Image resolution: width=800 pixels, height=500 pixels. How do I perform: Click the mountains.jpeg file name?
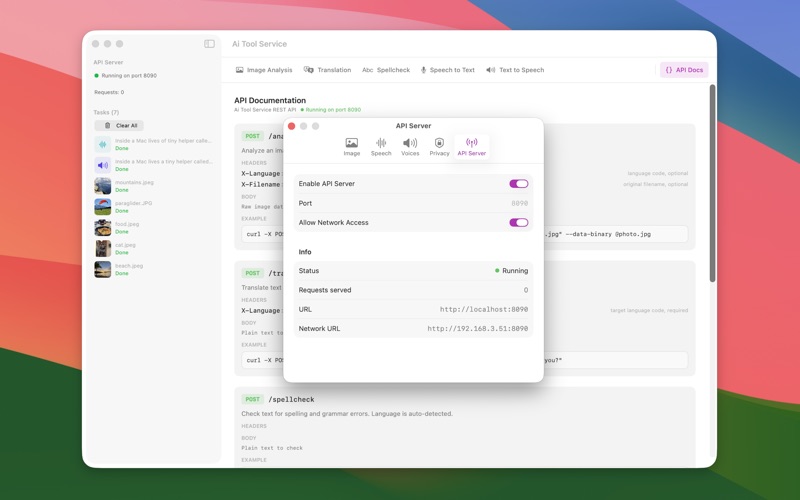134,182
